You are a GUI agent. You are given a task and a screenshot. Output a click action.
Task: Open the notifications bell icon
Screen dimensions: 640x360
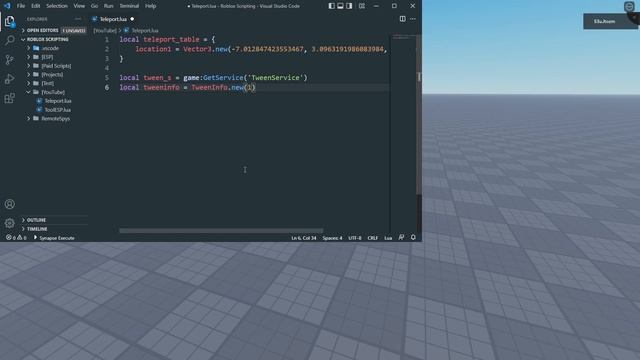point(413,238)
